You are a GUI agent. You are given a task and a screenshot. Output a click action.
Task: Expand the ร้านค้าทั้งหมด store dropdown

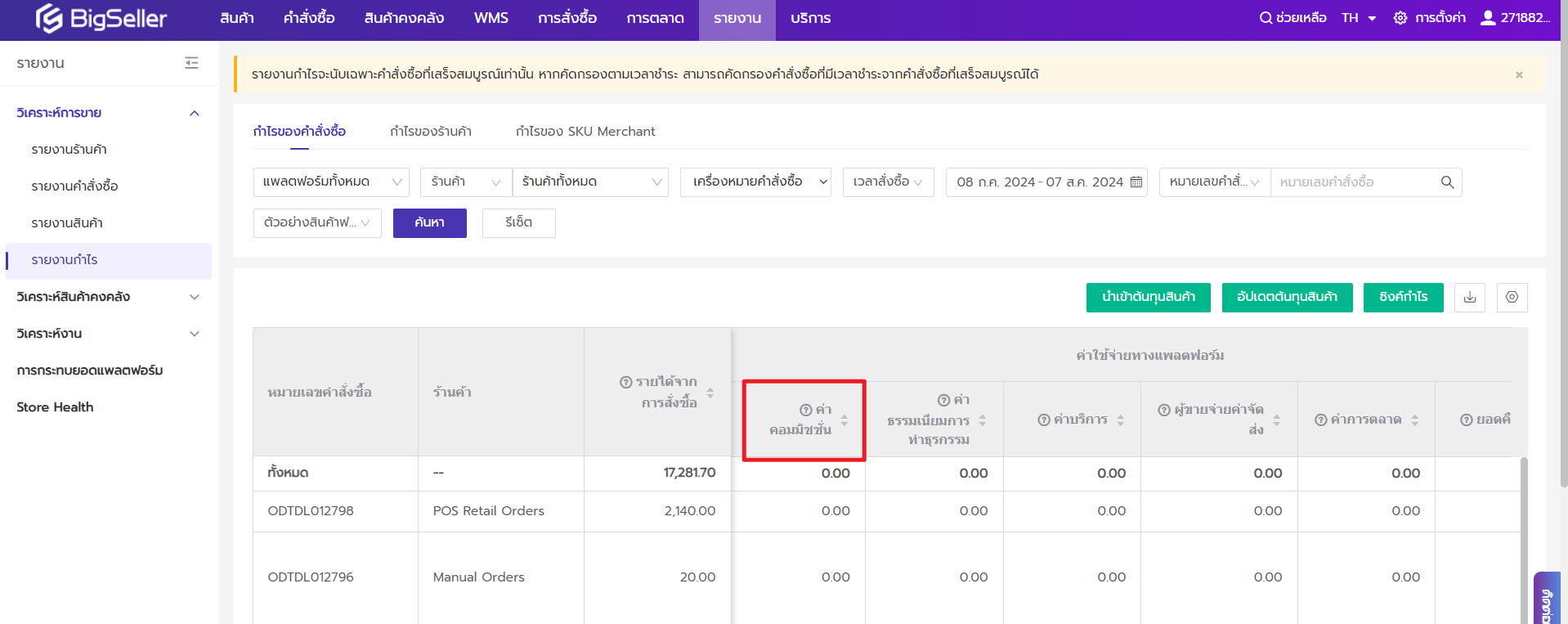coord(590,182)
